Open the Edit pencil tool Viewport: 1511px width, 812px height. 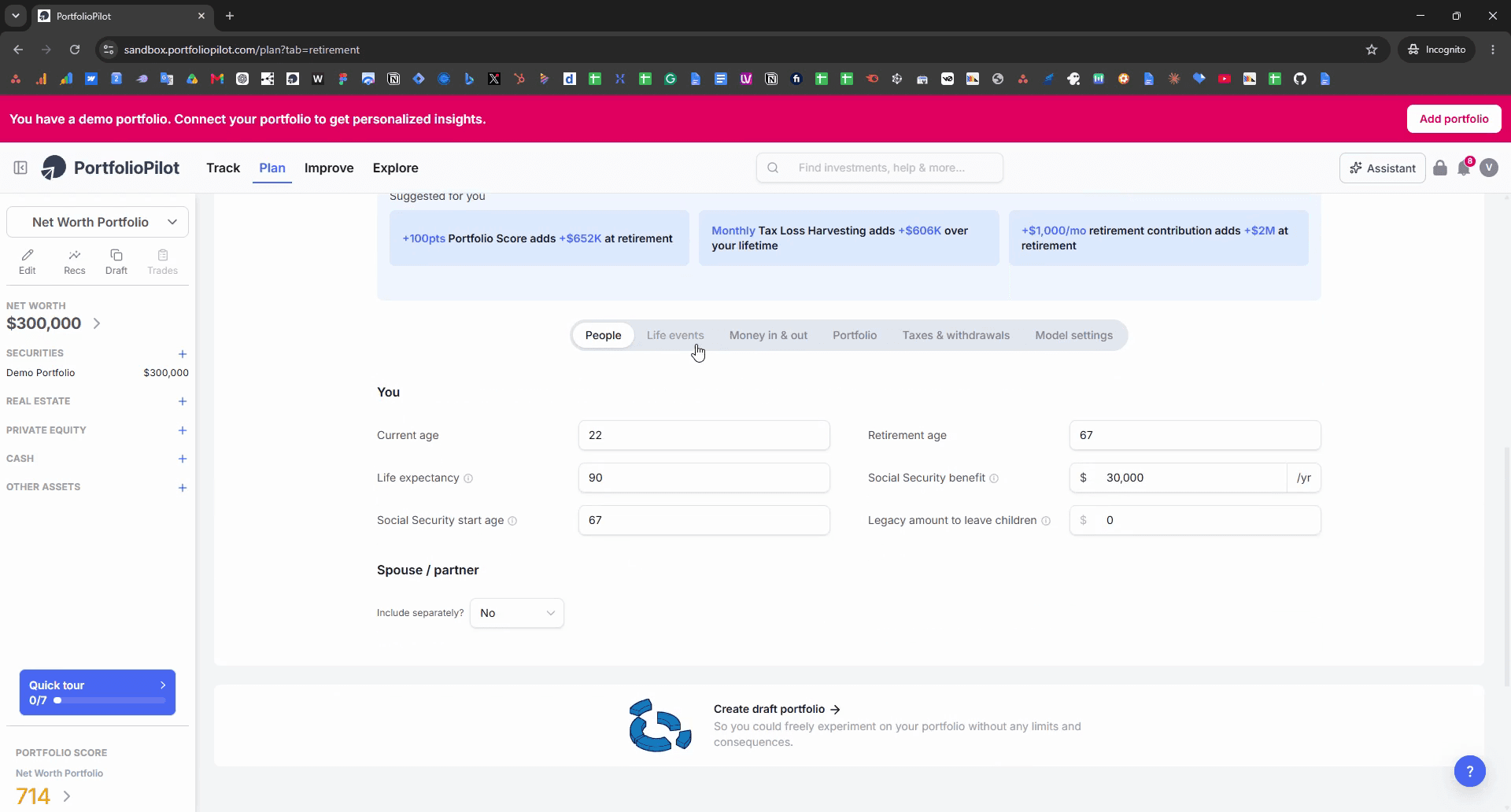(28, 261)
